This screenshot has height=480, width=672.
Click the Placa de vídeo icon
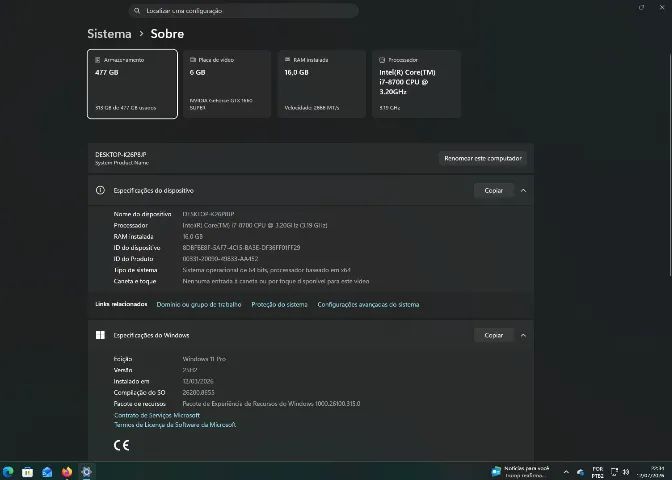point(193,60)
